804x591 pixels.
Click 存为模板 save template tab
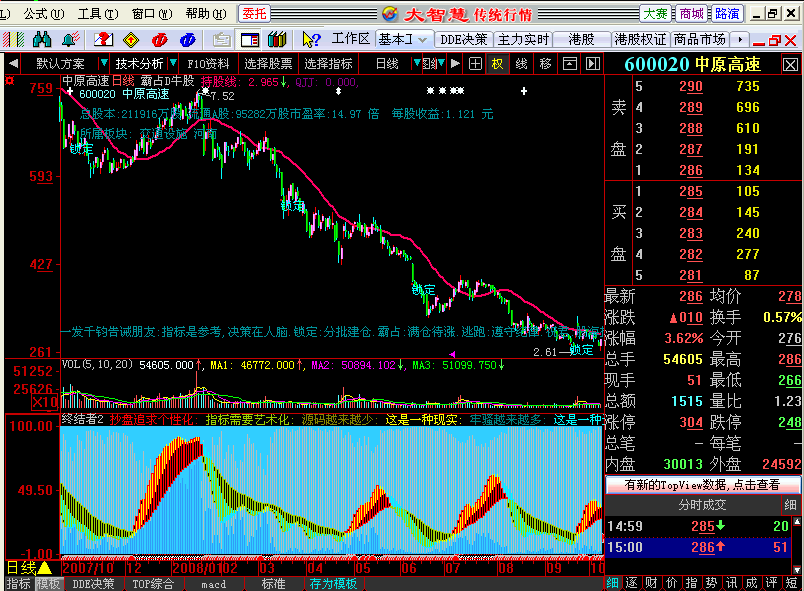[x=334, y=584]
